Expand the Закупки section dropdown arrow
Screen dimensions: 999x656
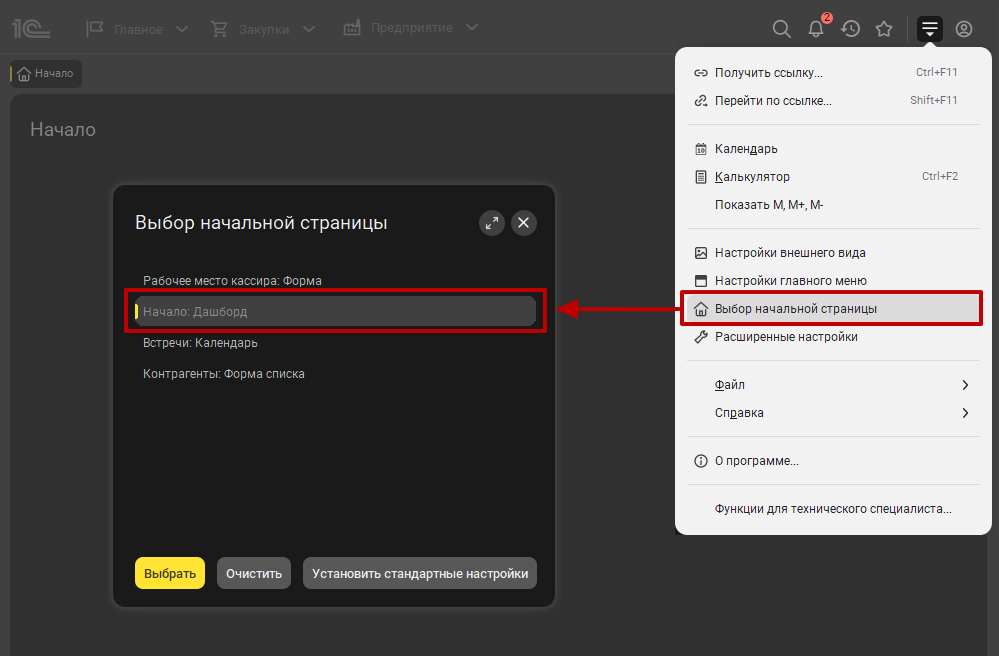[x=309, y=29]
